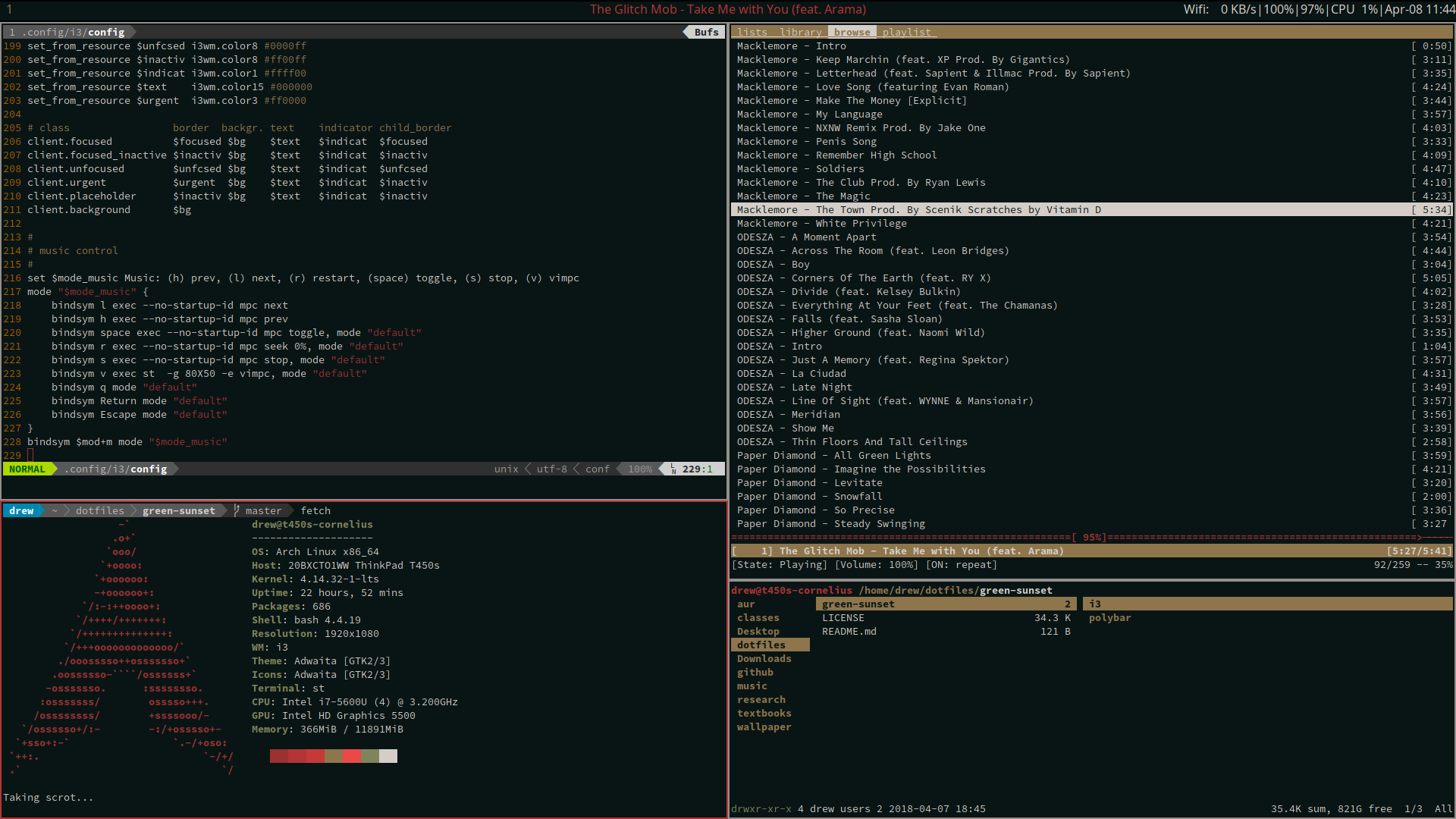Open the polybar folder in ranger preview
This screenshot has height=819, width=1456.
(x=1109, y=618)
